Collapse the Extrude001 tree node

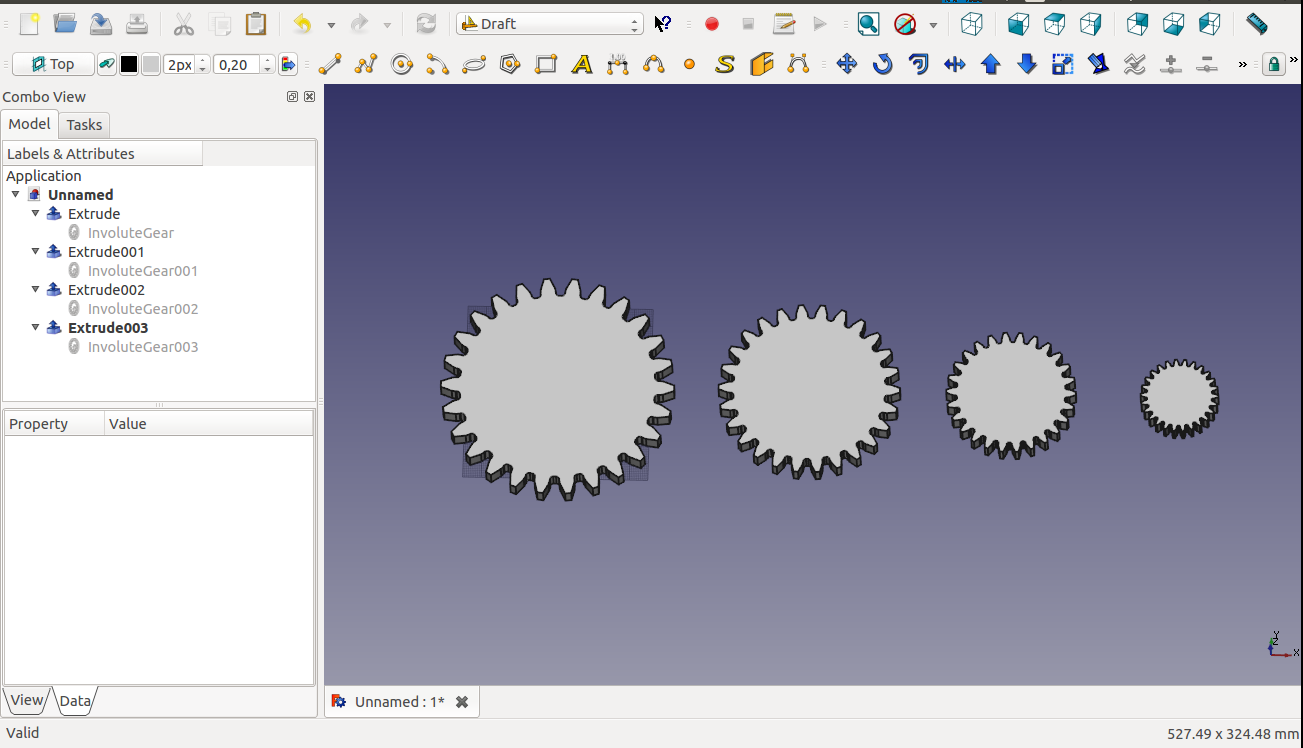pos(36,252)
